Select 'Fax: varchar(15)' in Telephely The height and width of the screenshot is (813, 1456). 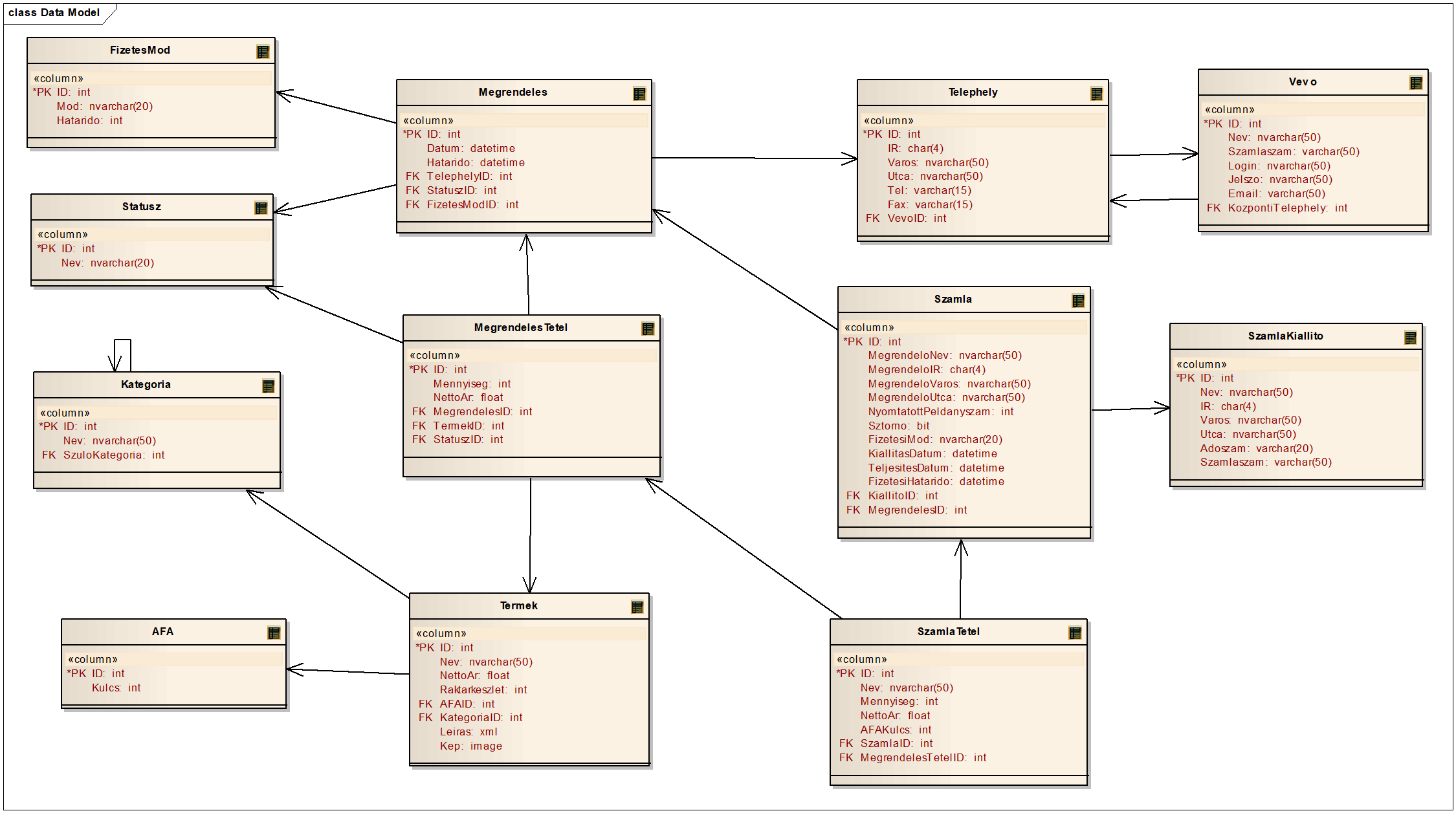(930, 205)
